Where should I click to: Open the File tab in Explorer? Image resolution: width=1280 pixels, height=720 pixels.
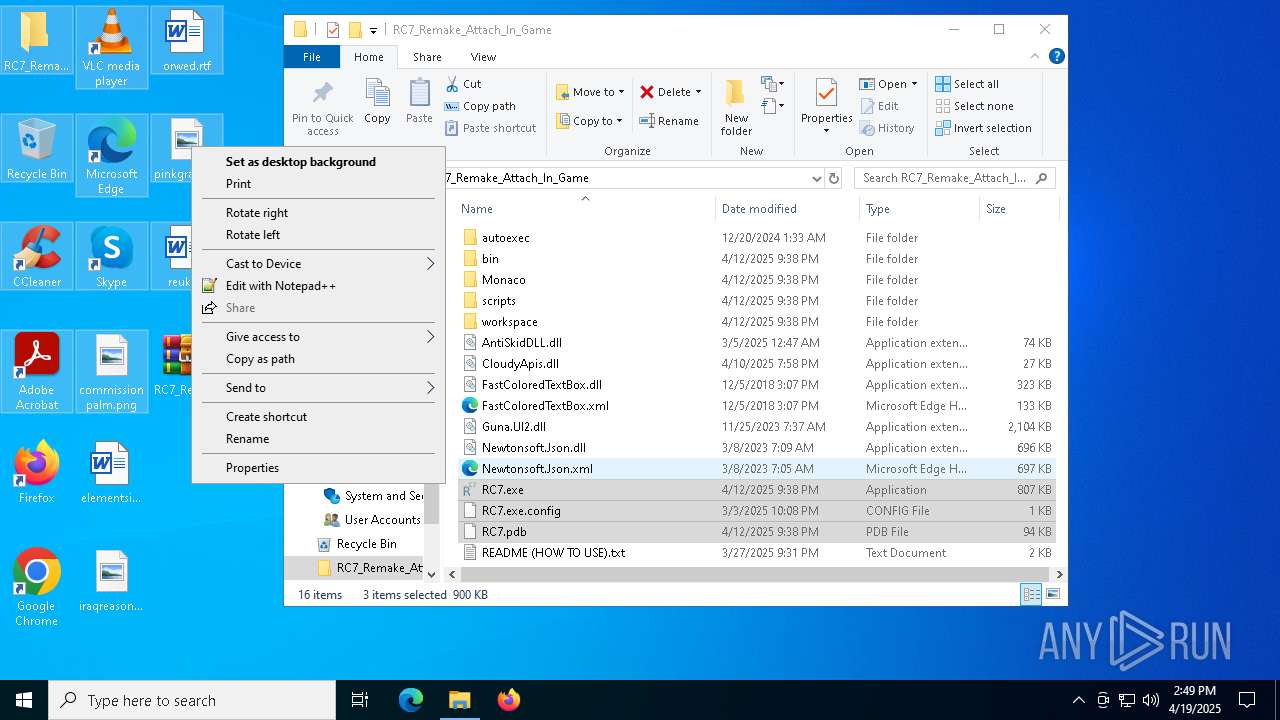tap(312, 57)
